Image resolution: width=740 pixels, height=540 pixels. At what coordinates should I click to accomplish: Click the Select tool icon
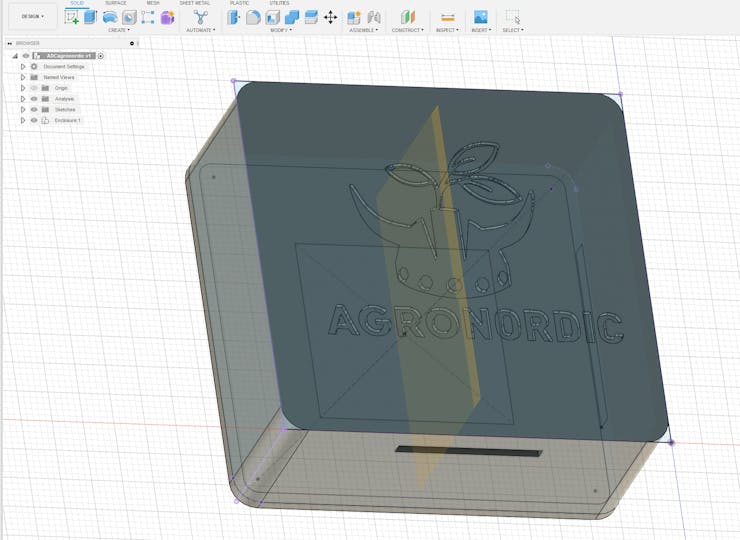click(x=512, y=17)
